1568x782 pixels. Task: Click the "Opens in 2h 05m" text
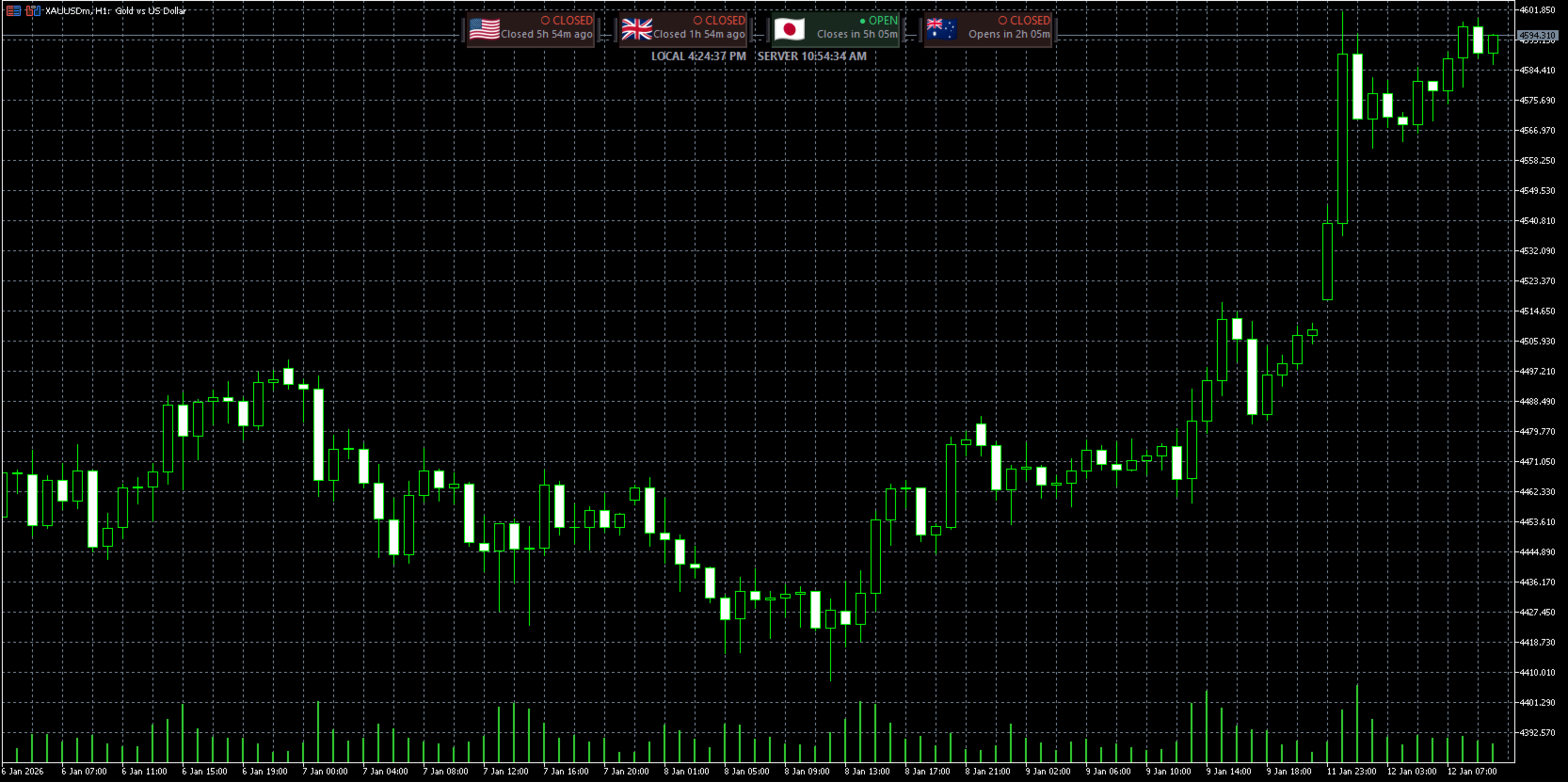[x=1009, y=35]
